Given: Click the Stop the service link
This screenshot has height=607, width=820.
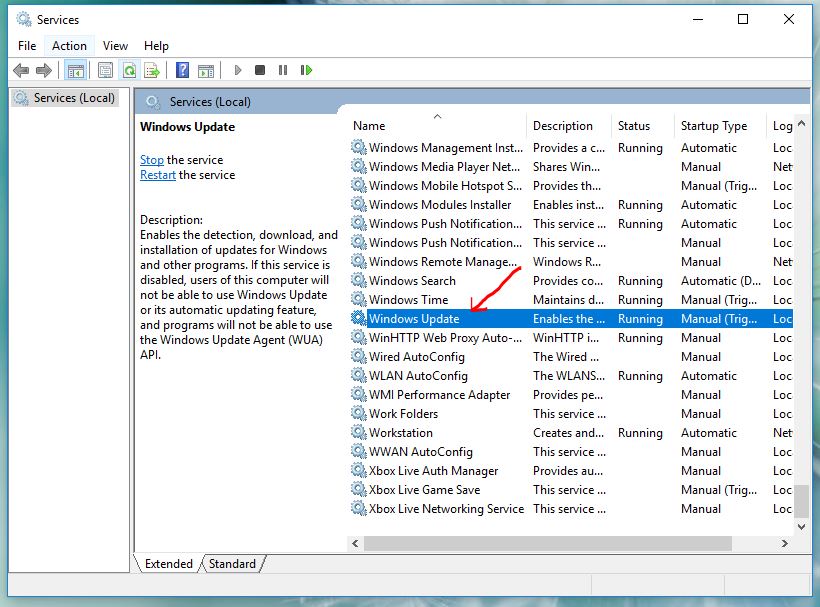Looking at the screenshot, I should [x=152, y=160].
